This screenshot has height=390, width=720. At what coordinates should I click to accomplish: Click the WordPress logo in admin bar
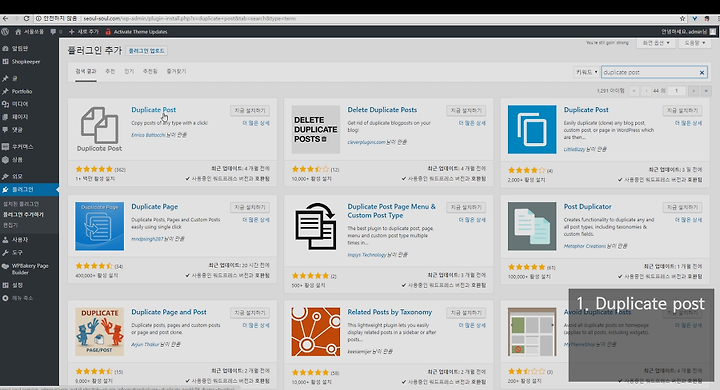pos(5,32)
